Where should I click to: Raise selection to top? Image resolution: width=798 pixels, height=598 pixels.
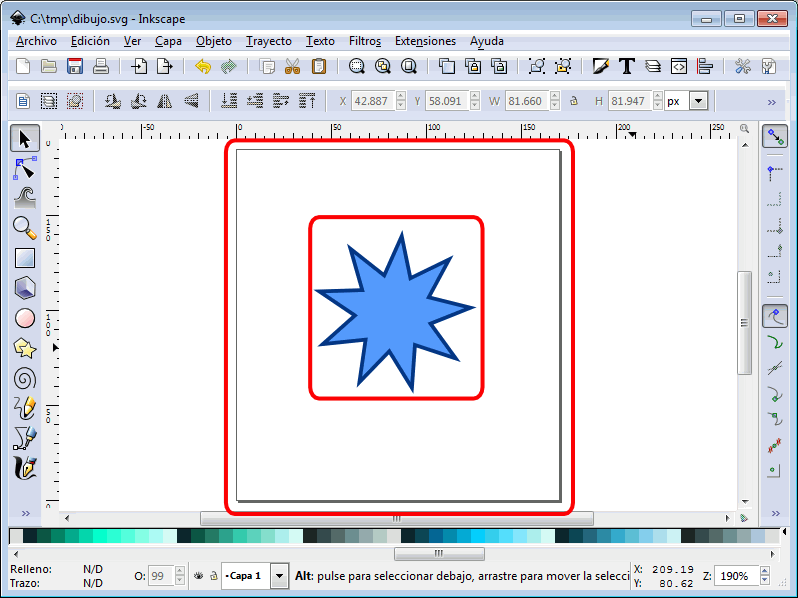click(x=307, y=101)
